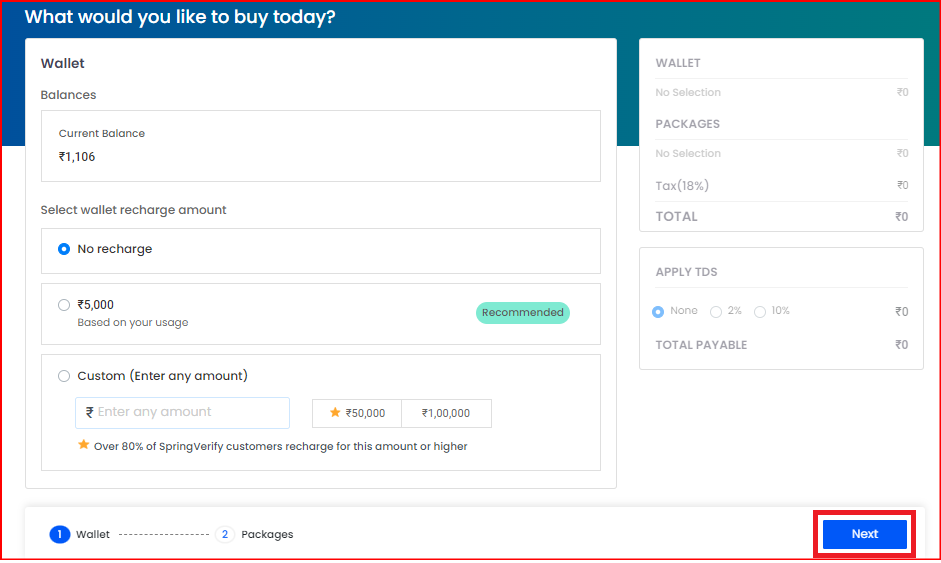Click the Recommended badge
This screenshot has width=941, height=563.
point(523,313)
